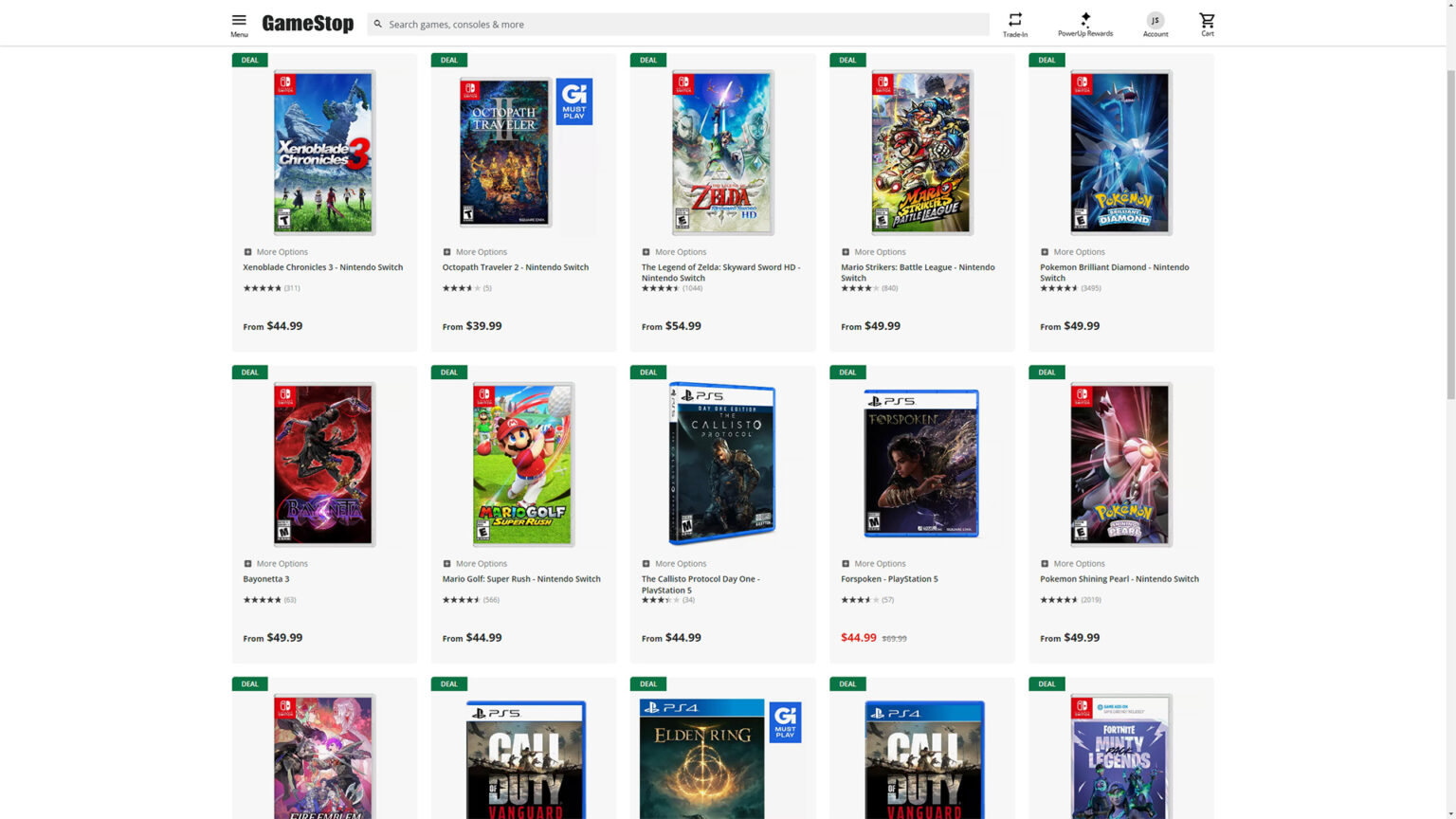The width and height of the screenshot is (1456, 819).
Task: Select the Pokemon Shining Pearl cover image
Action: (1120, 464)
